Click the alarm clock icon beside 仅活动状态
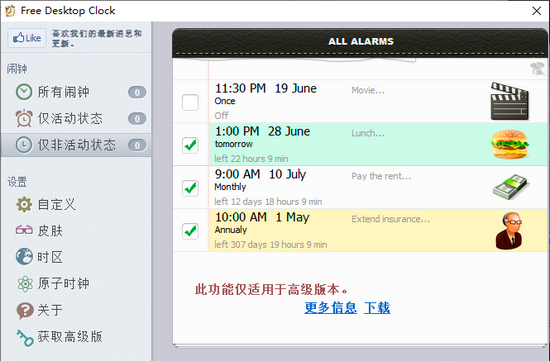This screenshot has height=361, width=550. coord(24,118)
